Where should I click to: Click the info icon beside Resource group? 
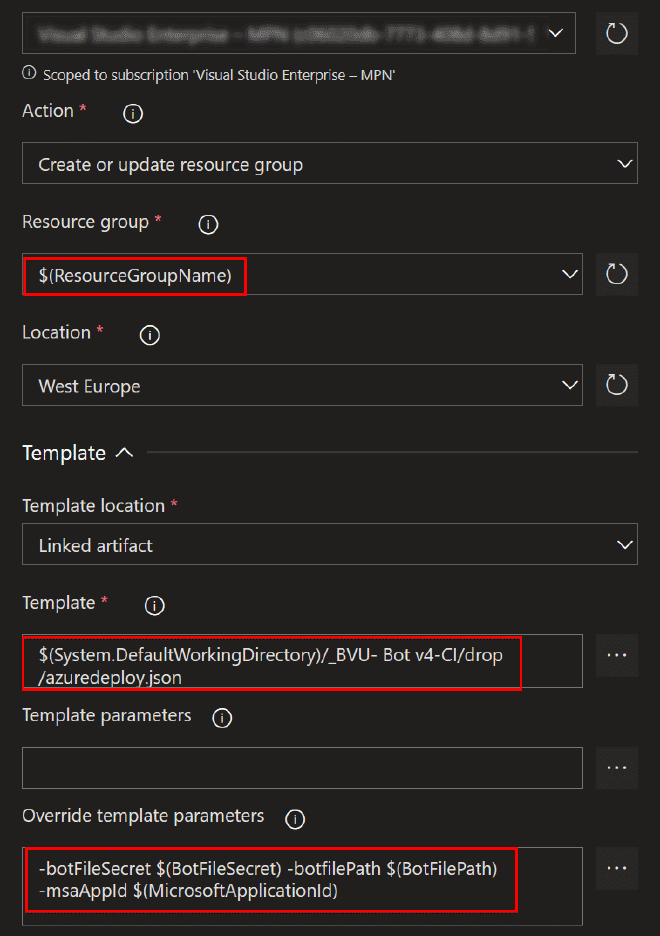(208, 225)
